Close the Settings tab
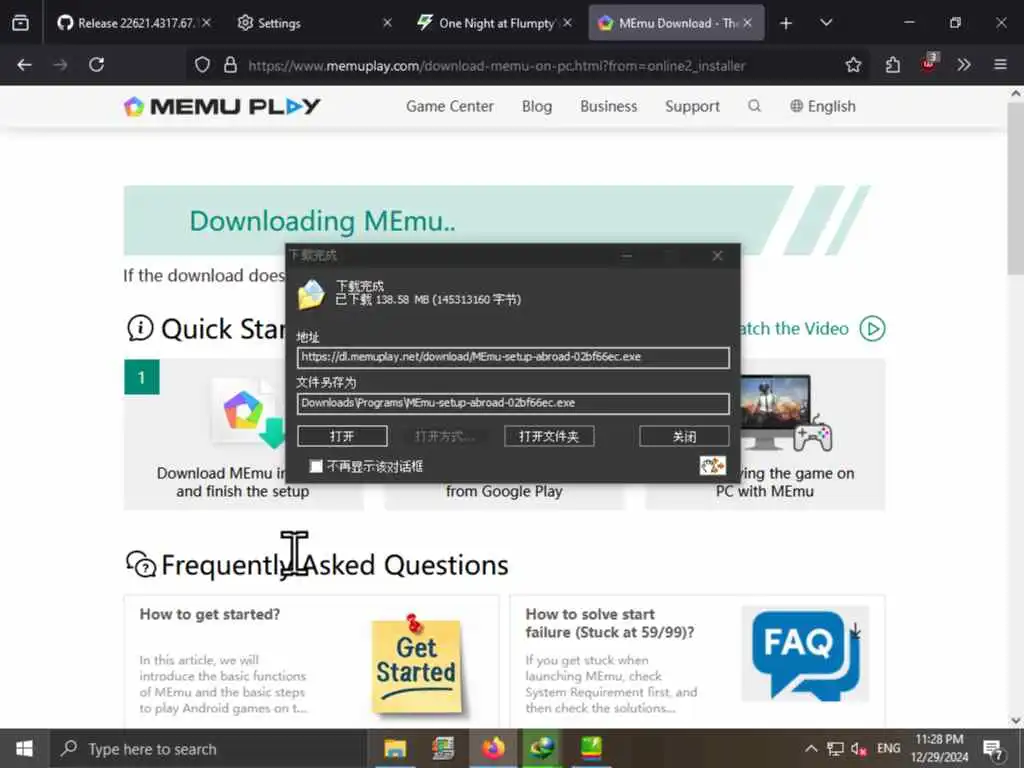 [x=387, y=23]
